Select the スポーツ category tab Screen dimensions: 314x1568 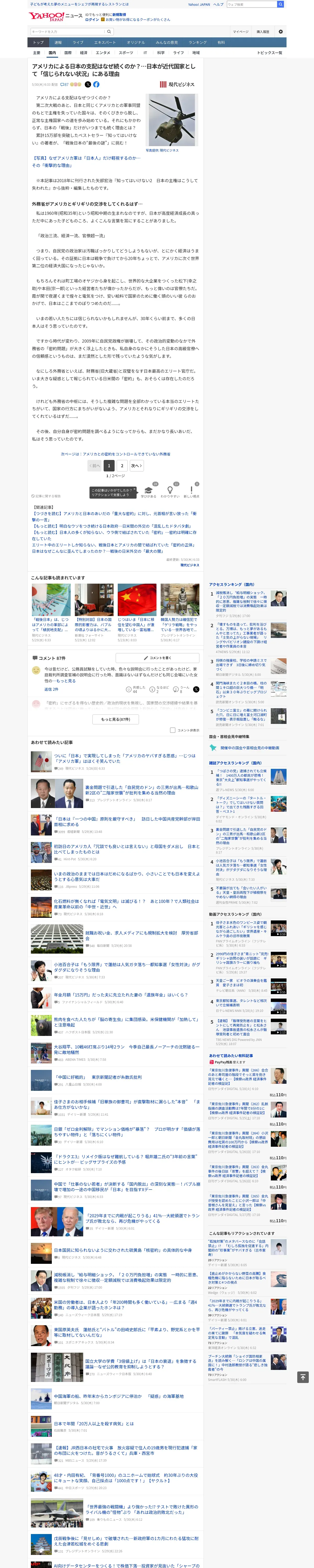pos(126,53)
